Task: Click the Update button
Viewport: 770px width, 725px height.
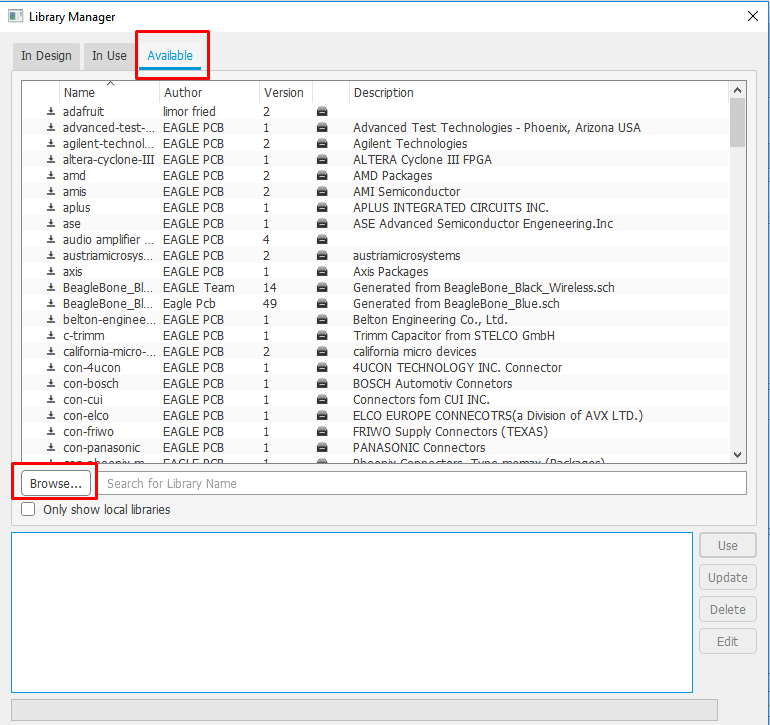Action: [x=727, y=578]
